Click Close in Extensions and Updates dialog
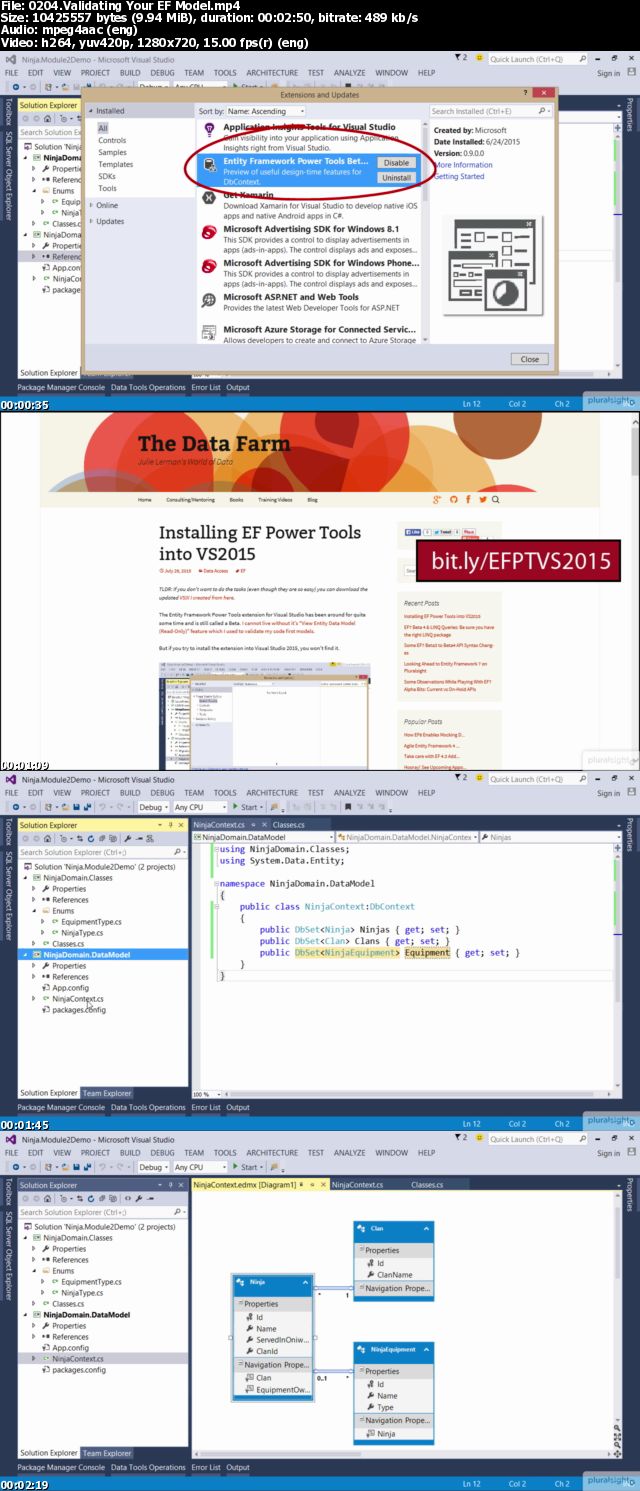 (530, 359)
